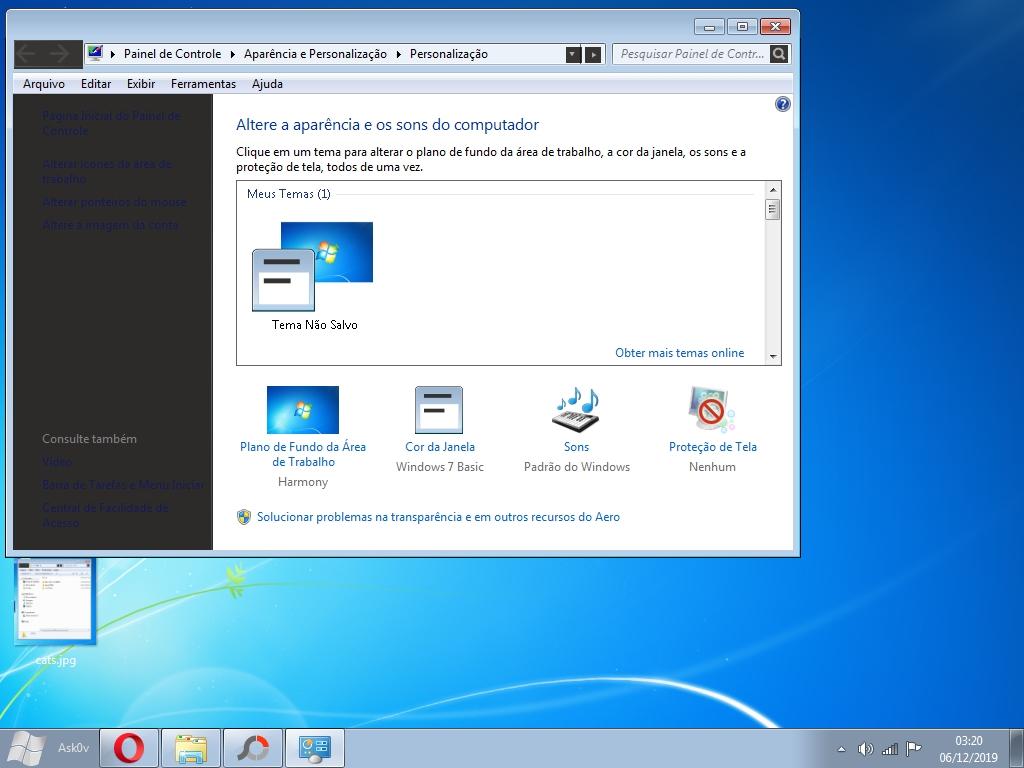Click the Plano de Fundo da Área de Trabalho link
The image size is (1024, 768).
click(303, 454)
